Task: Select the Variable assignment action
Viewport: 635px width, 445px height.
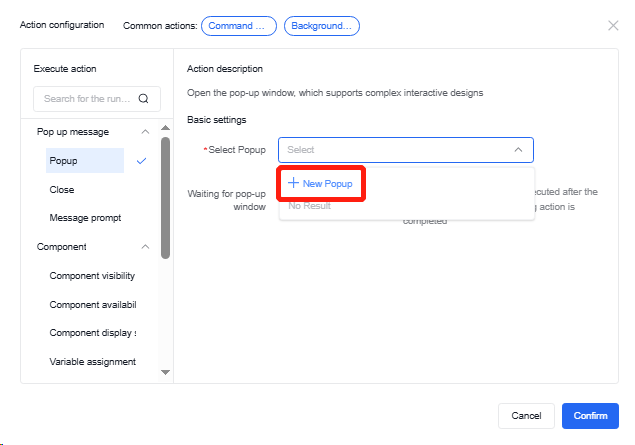Action: pos(92,361)
